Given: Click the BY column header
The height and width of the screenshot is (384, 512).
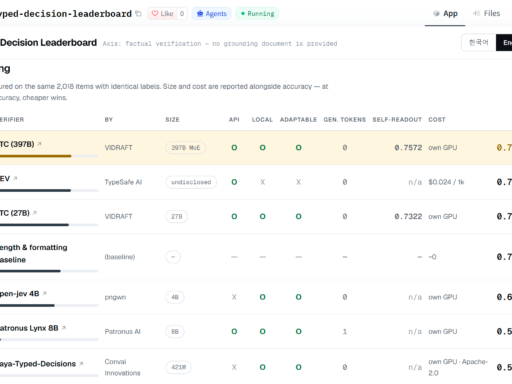Looking at the screenshot, I should [x=109, y=120].
